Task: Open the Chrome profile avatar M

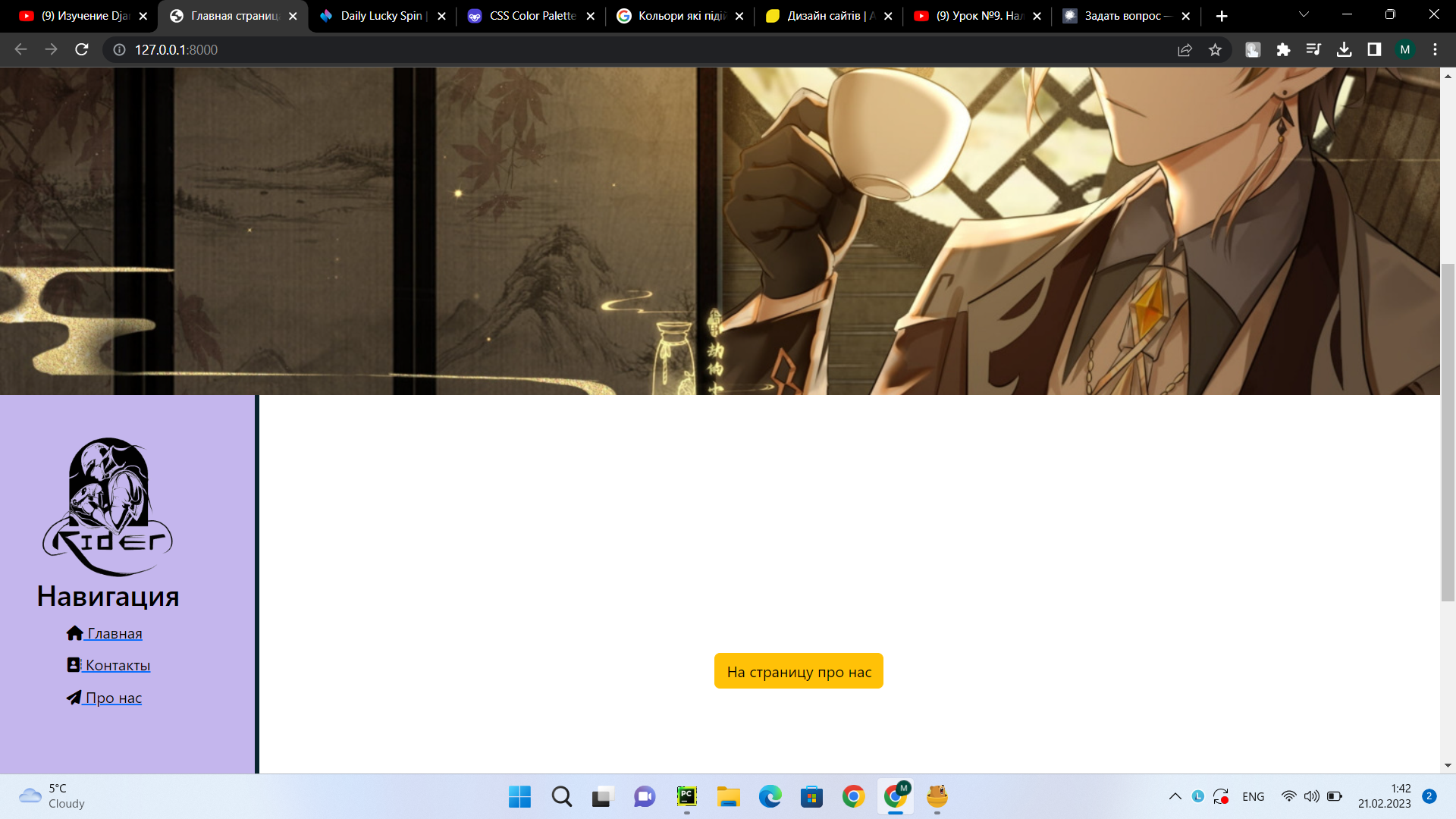Action: 1404,49
